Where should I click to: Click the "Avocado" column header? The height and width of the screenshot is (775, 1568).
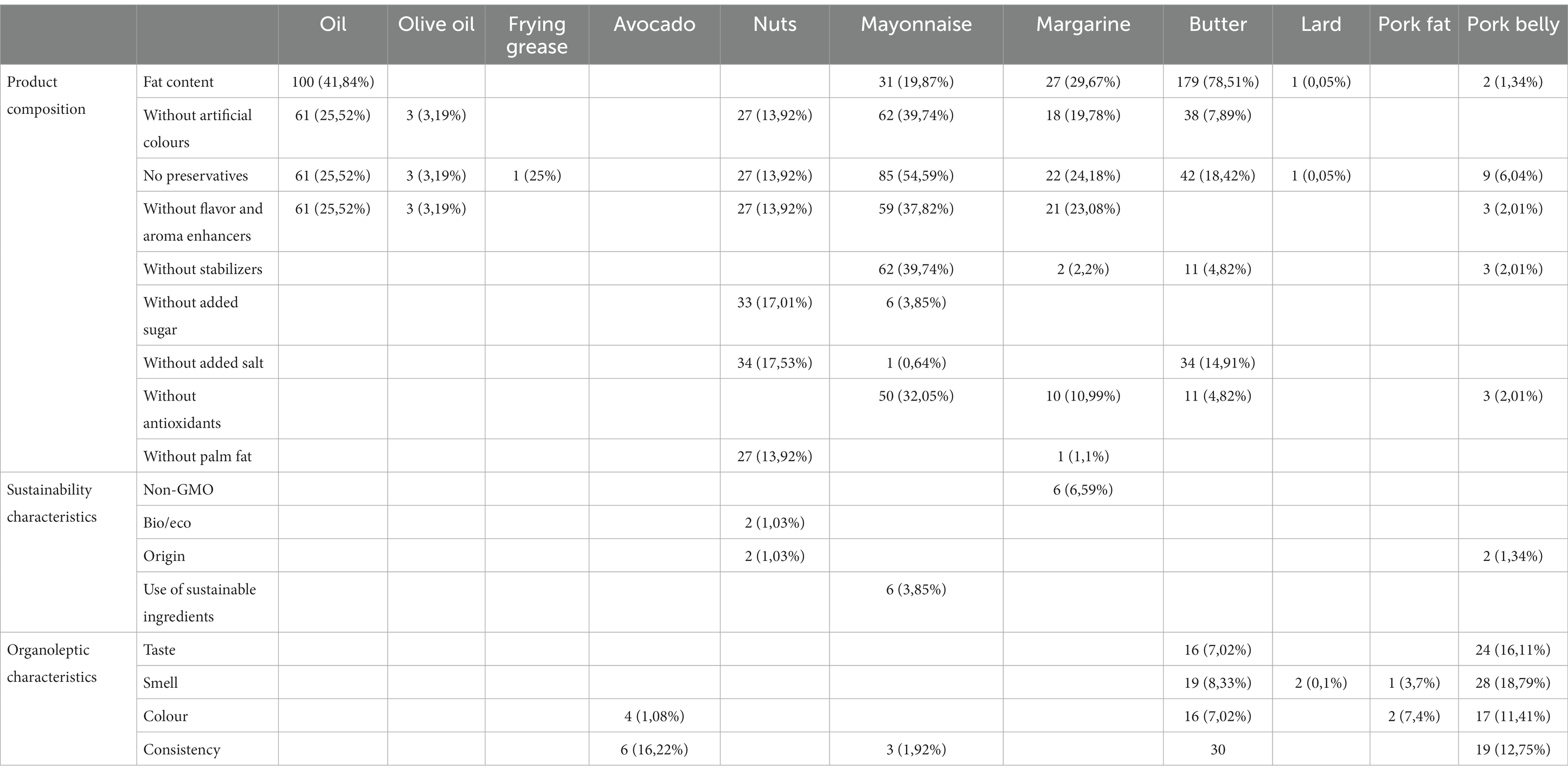pos(654,24)
